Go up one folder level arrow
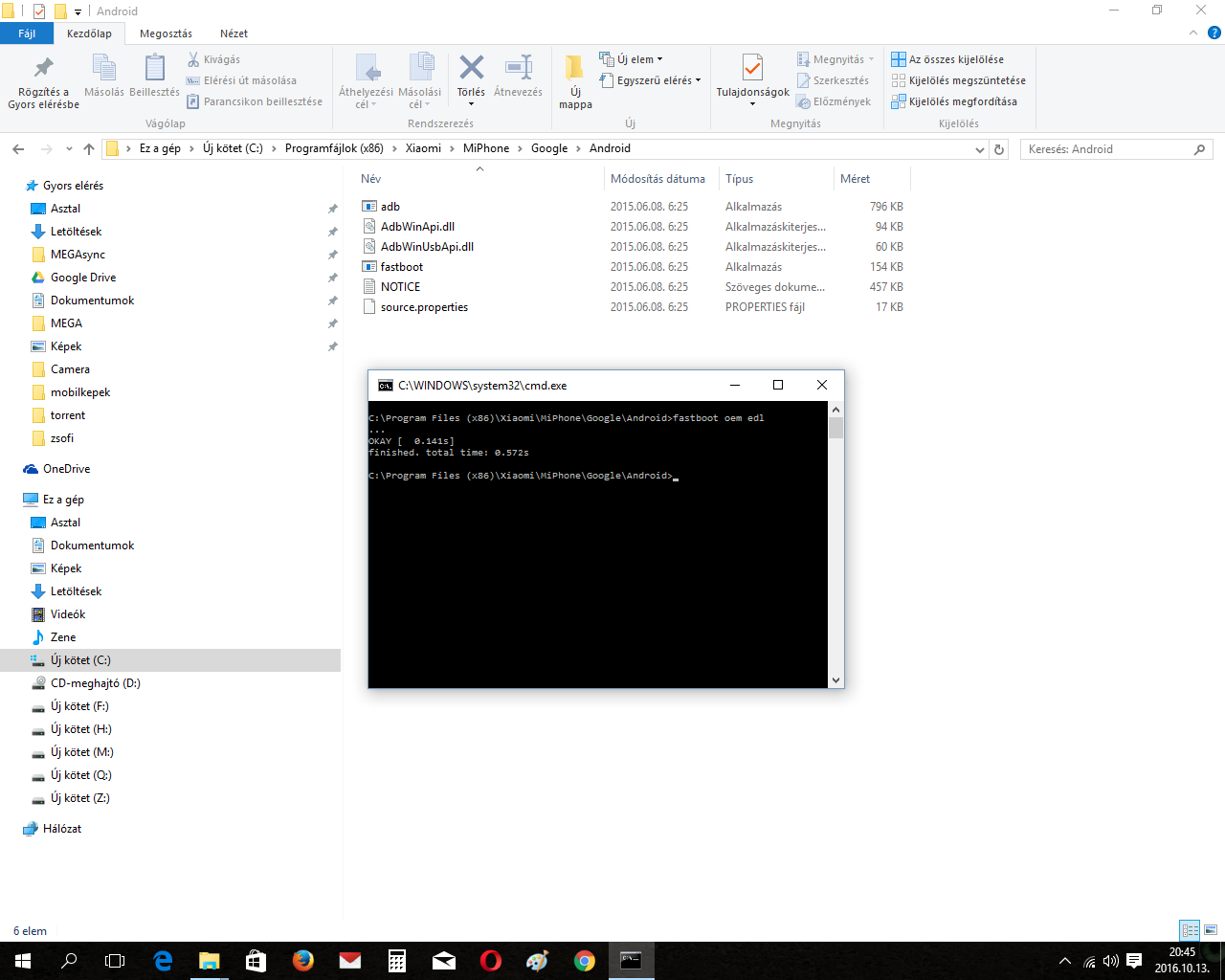The width and height of the screenshot is (1225, 980). tap(89, 149)
